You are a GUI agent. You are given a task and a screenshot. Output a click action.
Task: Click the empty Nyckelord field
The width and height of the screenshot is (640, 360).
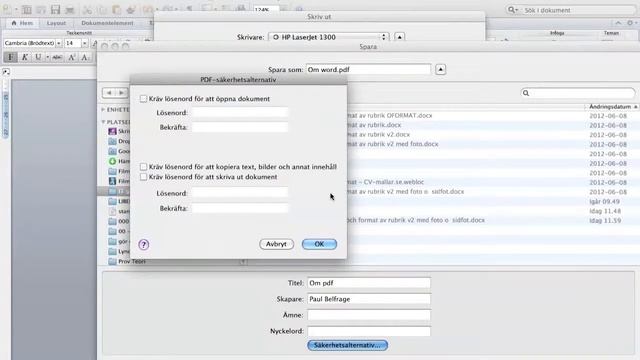(369, 331)
